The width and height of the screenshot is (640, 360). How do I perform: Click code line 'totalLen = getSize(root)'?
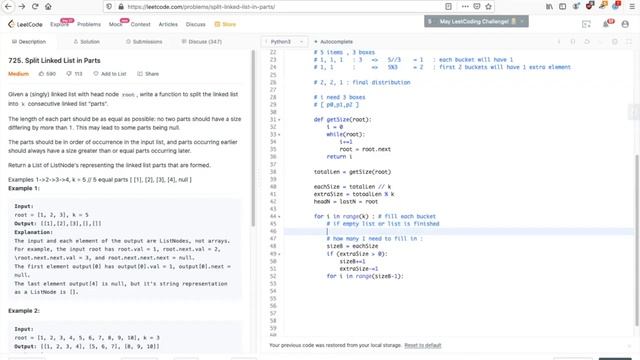pos(352,172)
